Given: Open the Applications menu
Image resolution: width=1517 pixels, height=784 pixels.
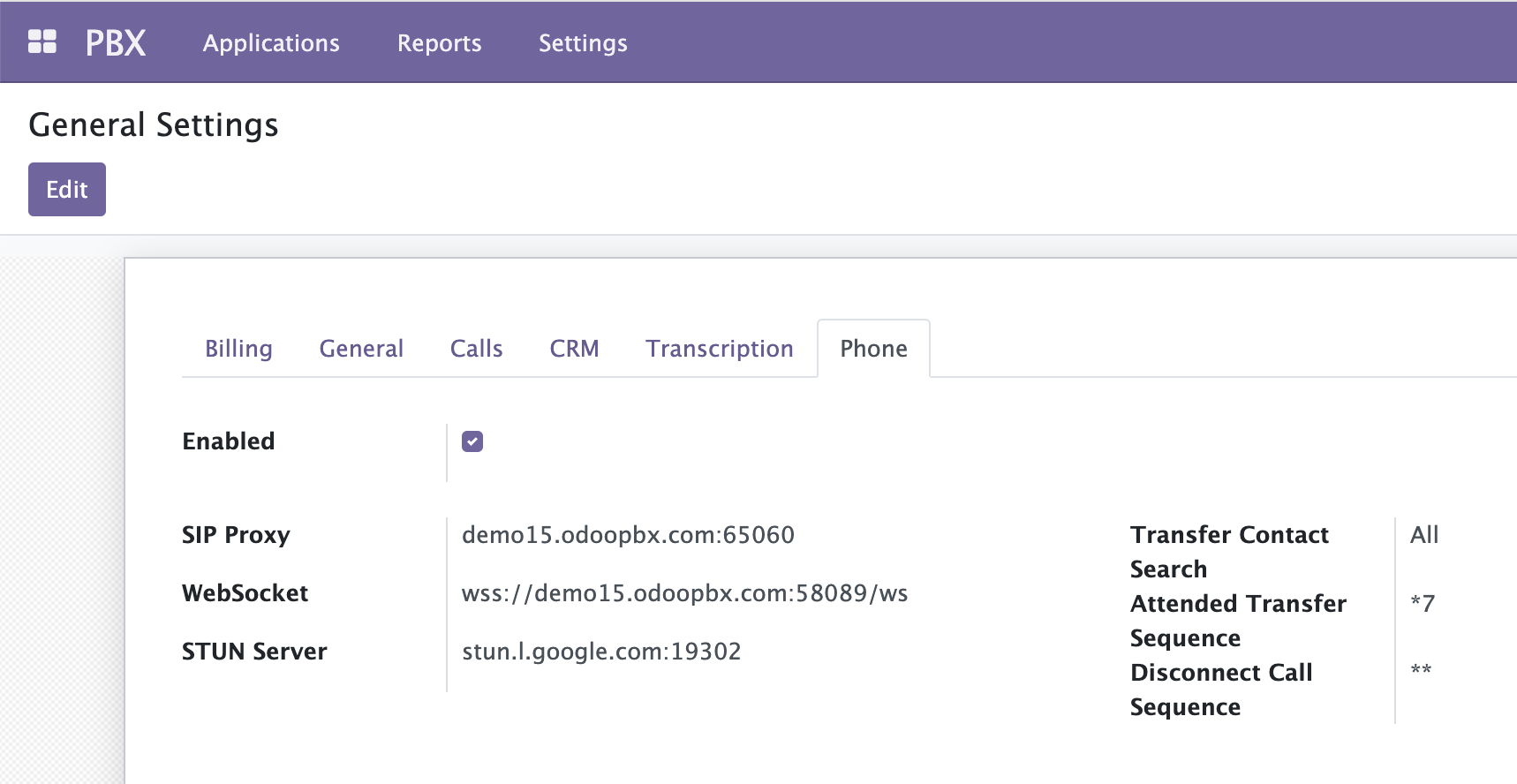Looking at the screenshot, I should pos(271,43).
